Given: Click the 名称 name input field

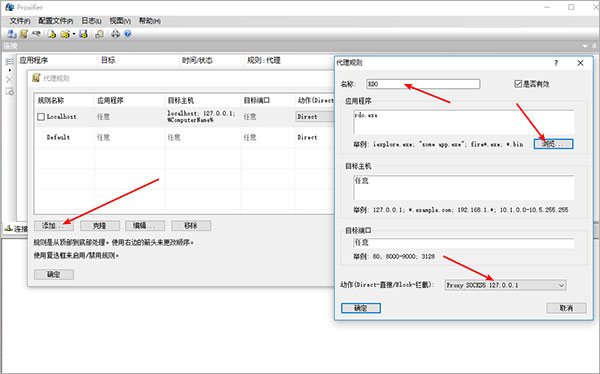Looking at the screenshot, I should tap(423, 84).
